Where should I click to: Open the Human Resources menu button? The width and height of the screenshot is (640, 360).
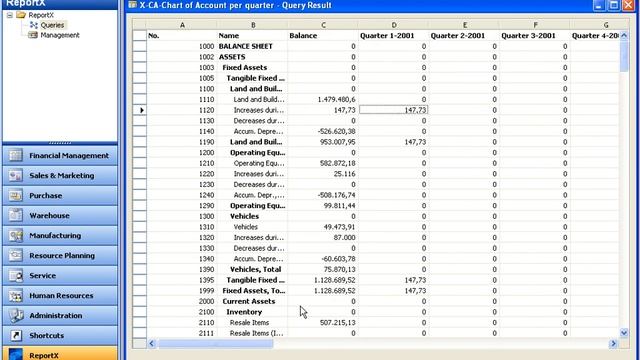point(60,296)
